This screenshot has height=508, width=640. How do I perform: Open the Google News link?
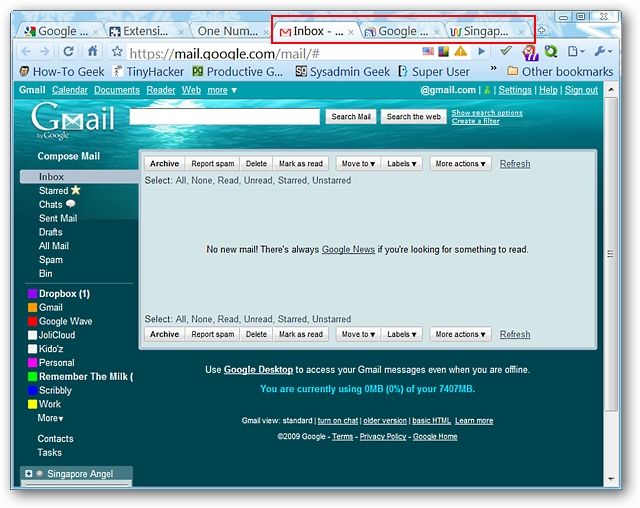(348, 249)
